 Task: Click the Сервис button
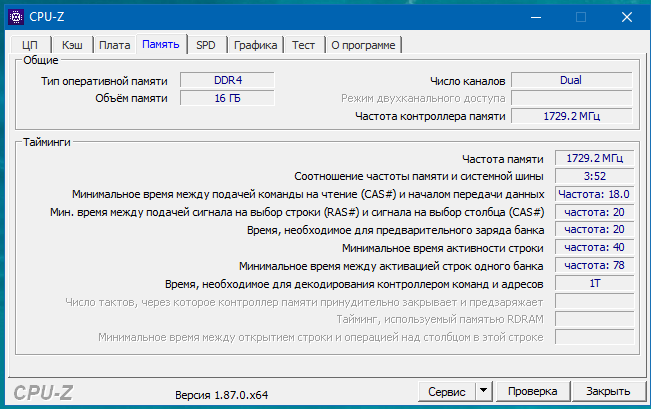[447, 392]
